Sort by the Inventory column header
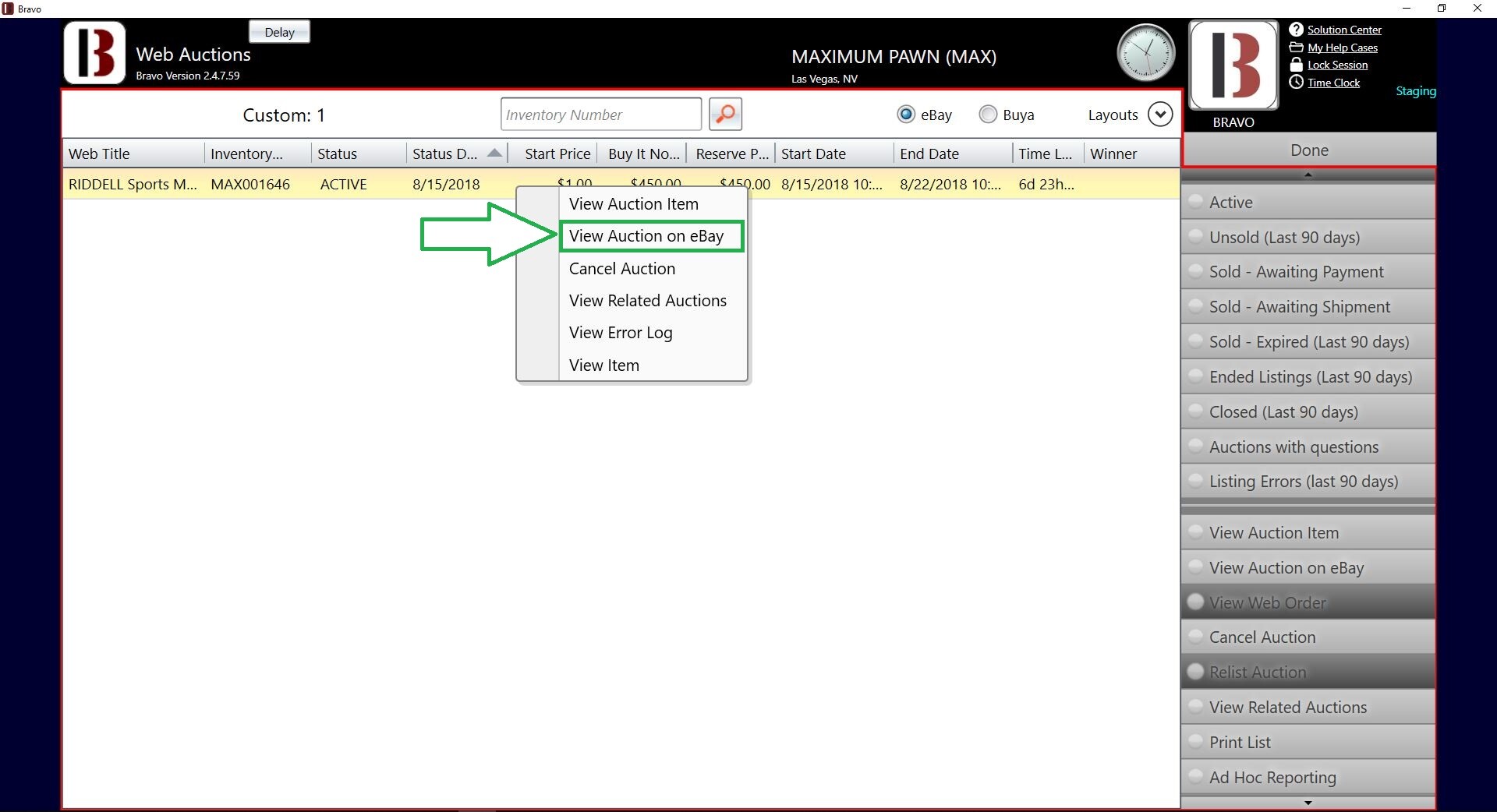 pos(258,154)
